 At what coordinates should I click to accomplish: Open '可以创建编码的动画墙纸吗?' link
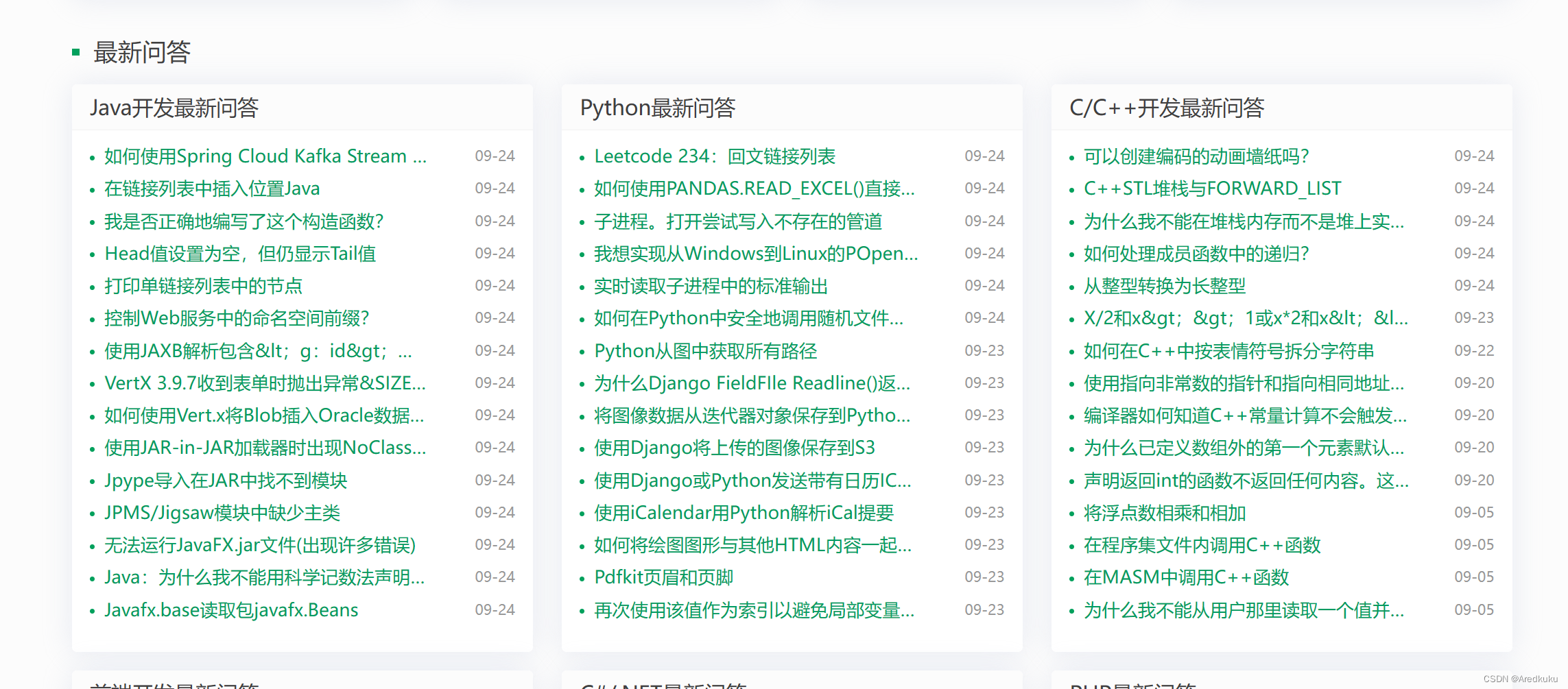tap(1196, 156)
